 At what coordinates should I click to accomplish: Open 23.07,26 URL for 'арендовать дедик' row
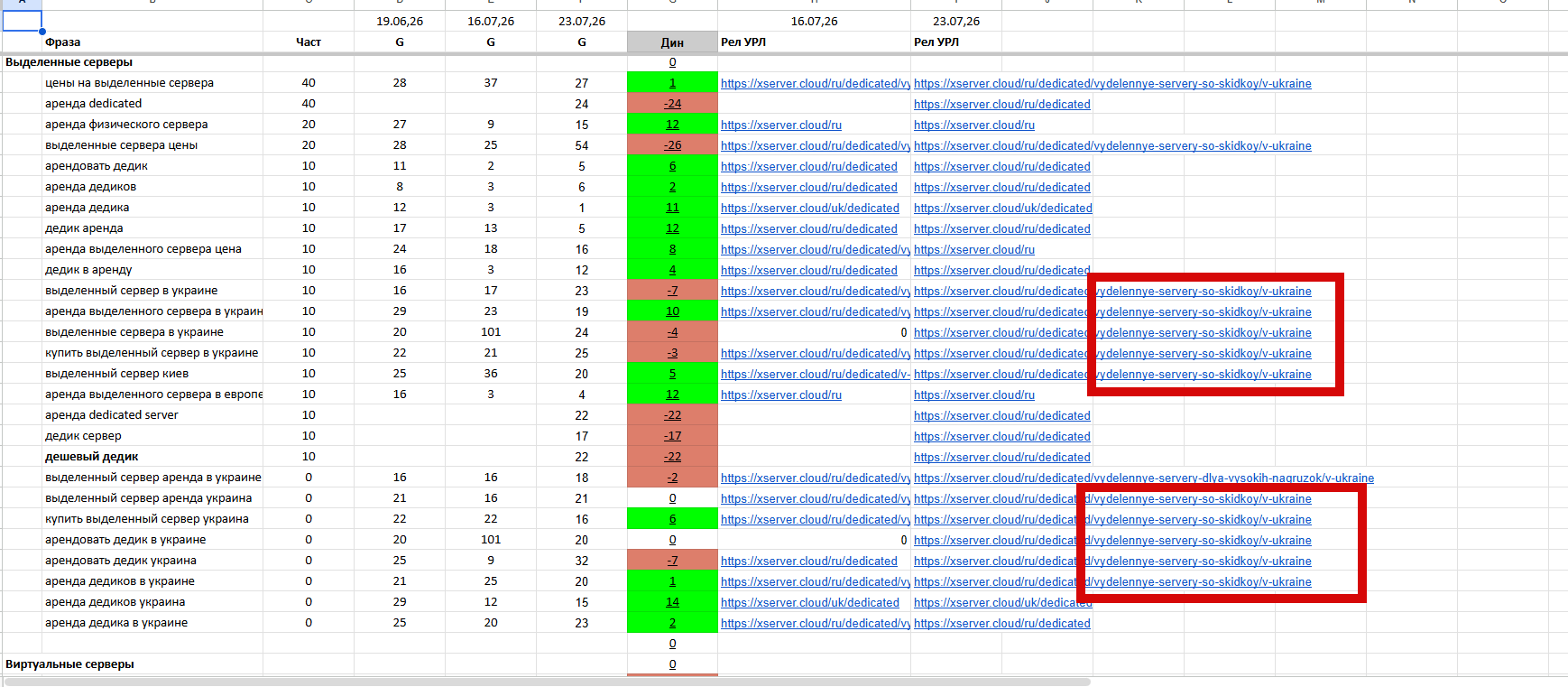1002,166
